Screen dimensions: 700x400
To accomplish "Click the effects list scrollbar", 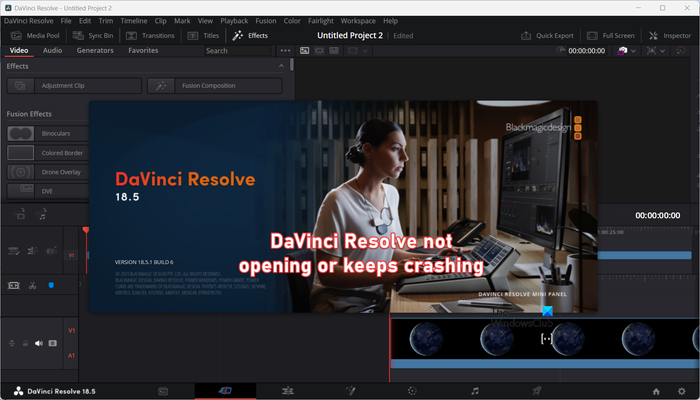I will click(292, 64).
